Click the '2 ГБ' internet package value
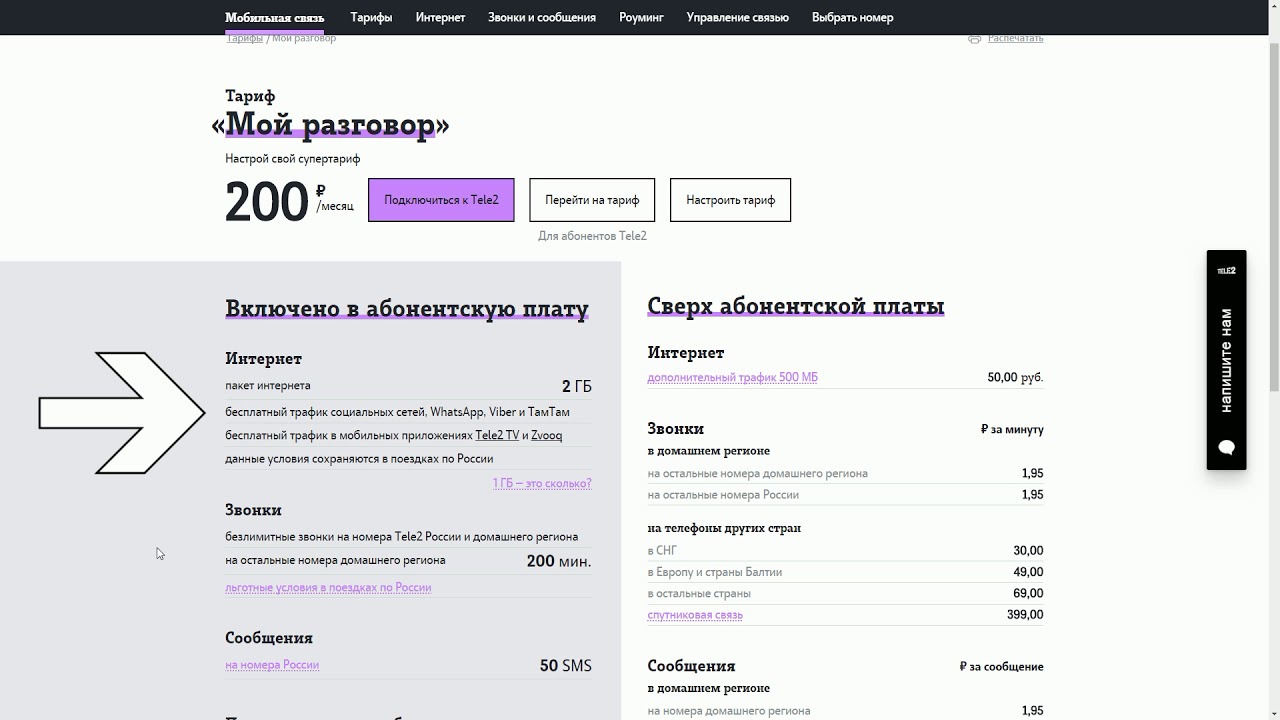1280x720 pixels. (576, 386)
